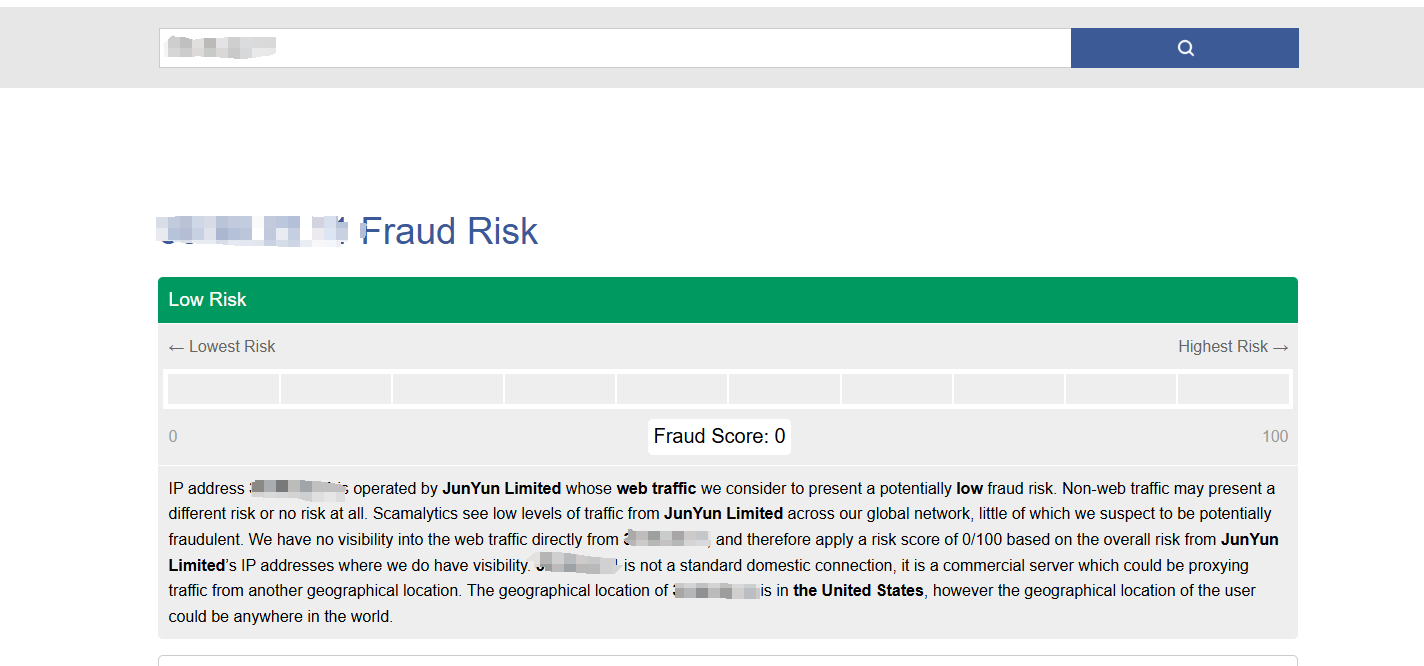This screenshot has height=666, width=1424.
Task: Click 'JunYun Limited' after 'operated by'
Action: click(501, 489)
